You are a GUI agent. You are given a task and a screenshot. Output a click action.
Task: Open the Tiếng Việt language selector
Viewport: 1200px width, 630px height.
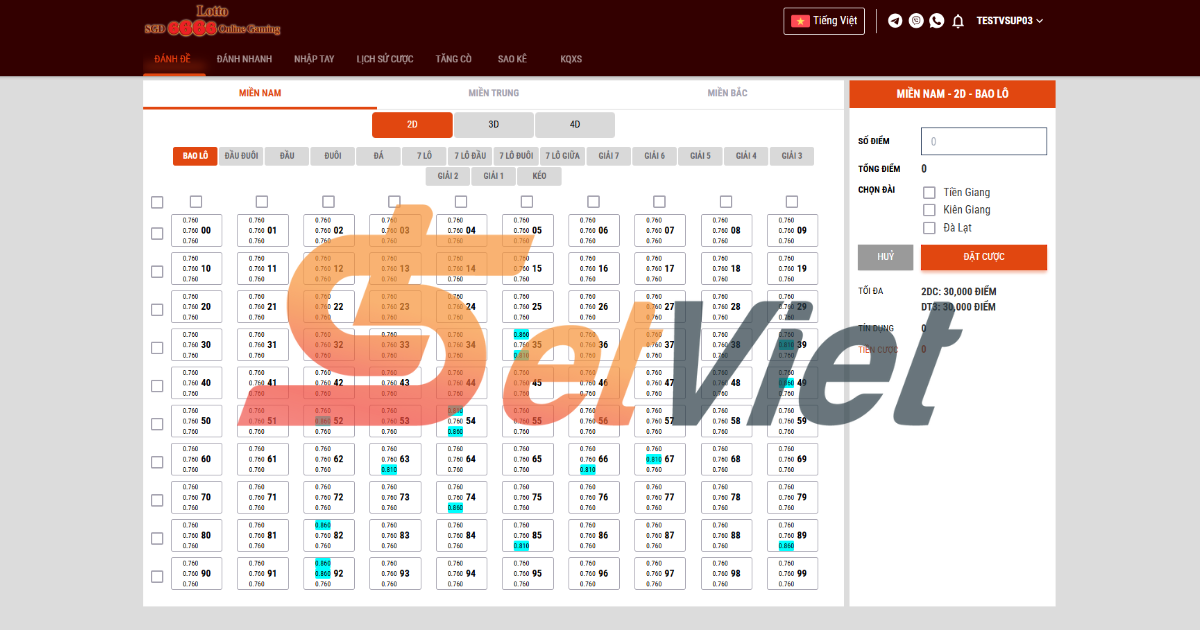point(824,21)
